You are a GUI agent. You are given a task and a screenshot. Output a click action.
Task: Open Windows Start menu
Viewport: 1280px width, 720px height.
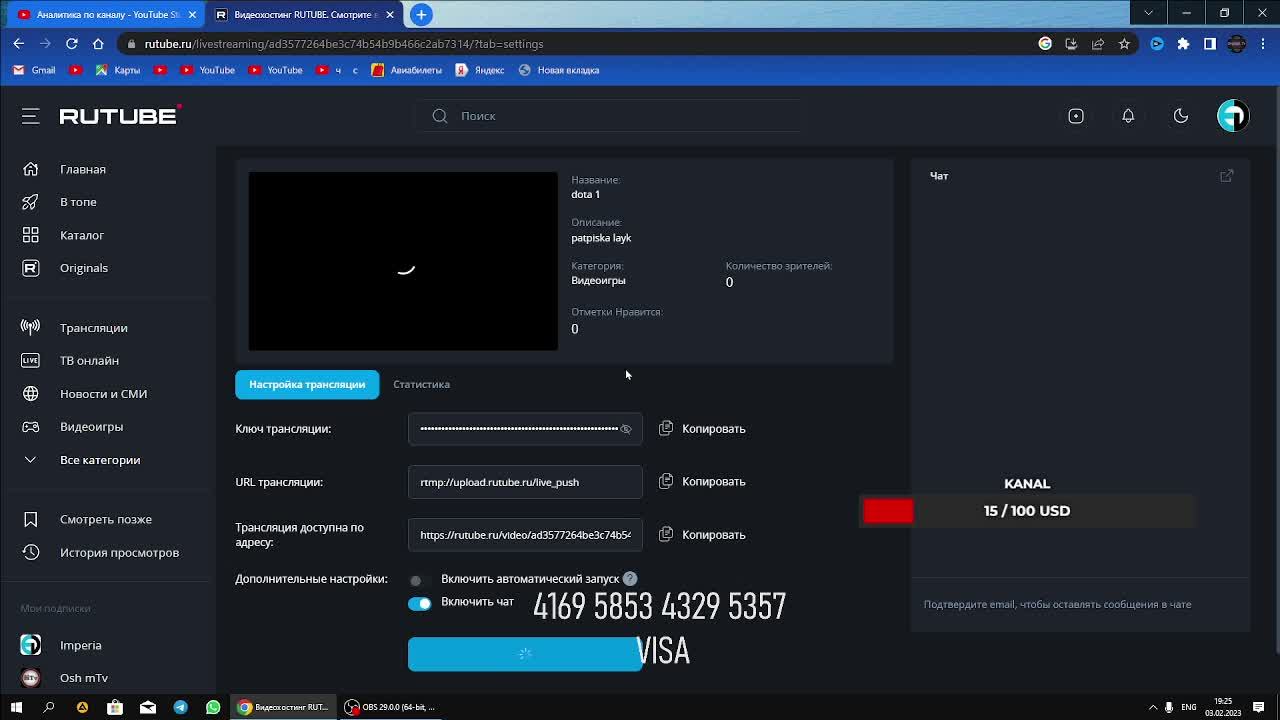click(x=16, y=707)
